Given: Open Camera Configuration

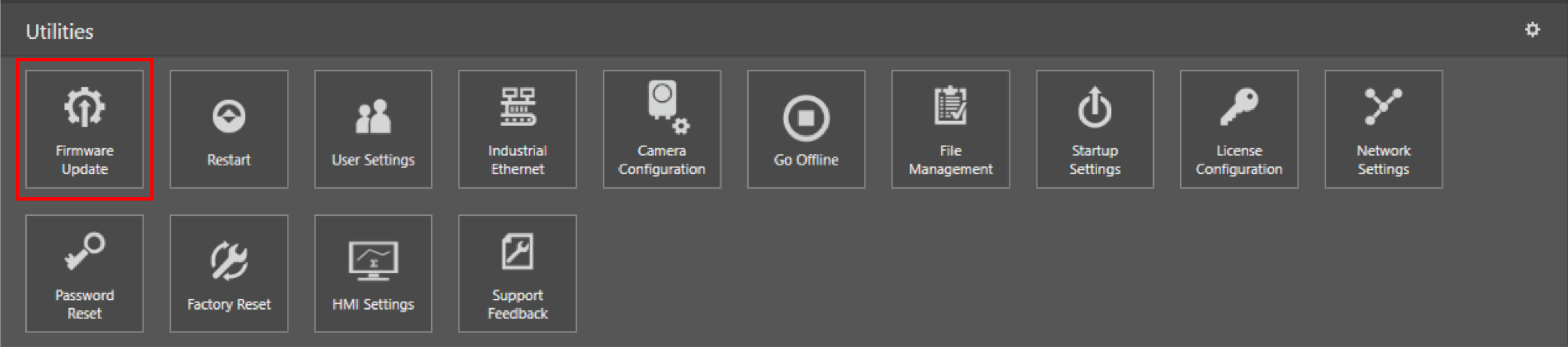Looking at the screenshot, I should (662, 129).
